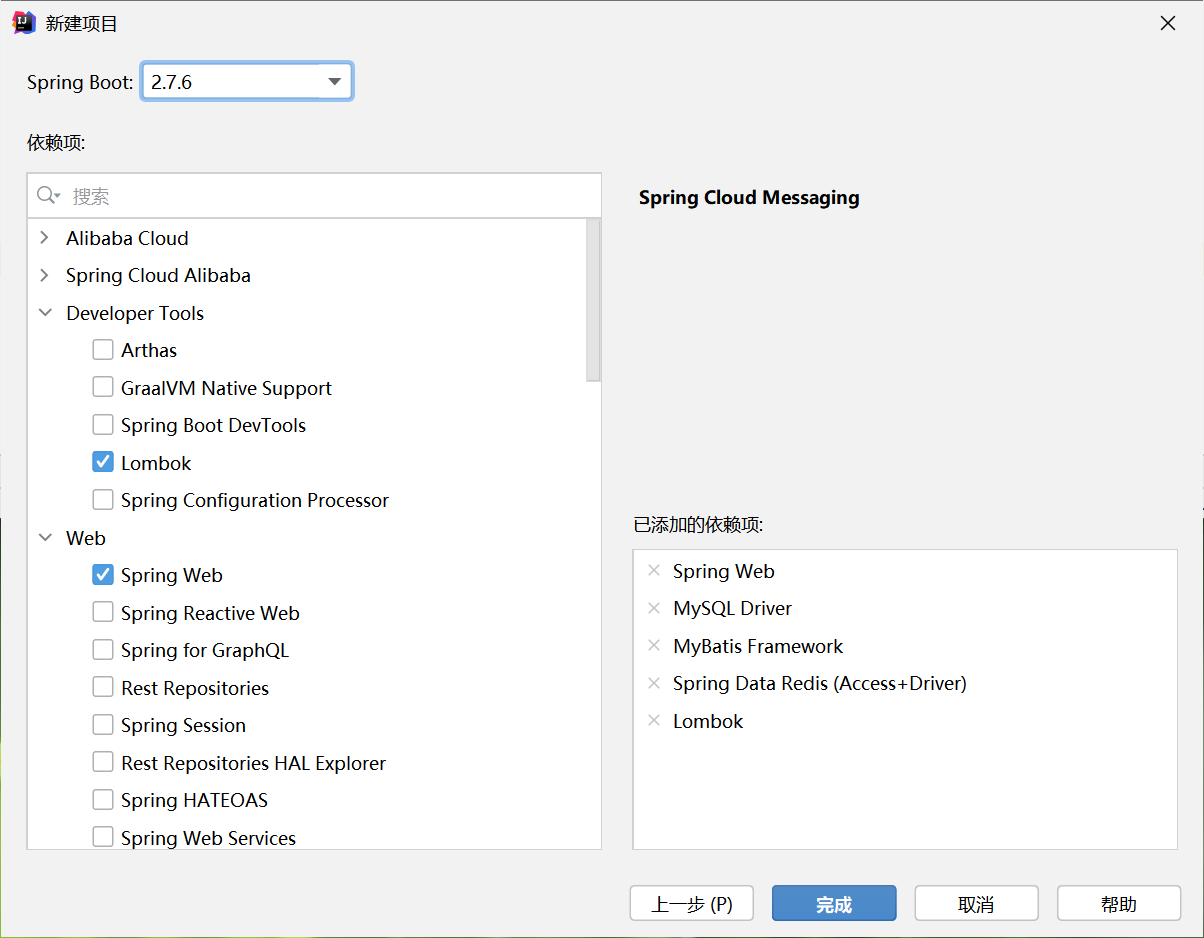
Task: Collapse the Web category
Action: point(45,538)
